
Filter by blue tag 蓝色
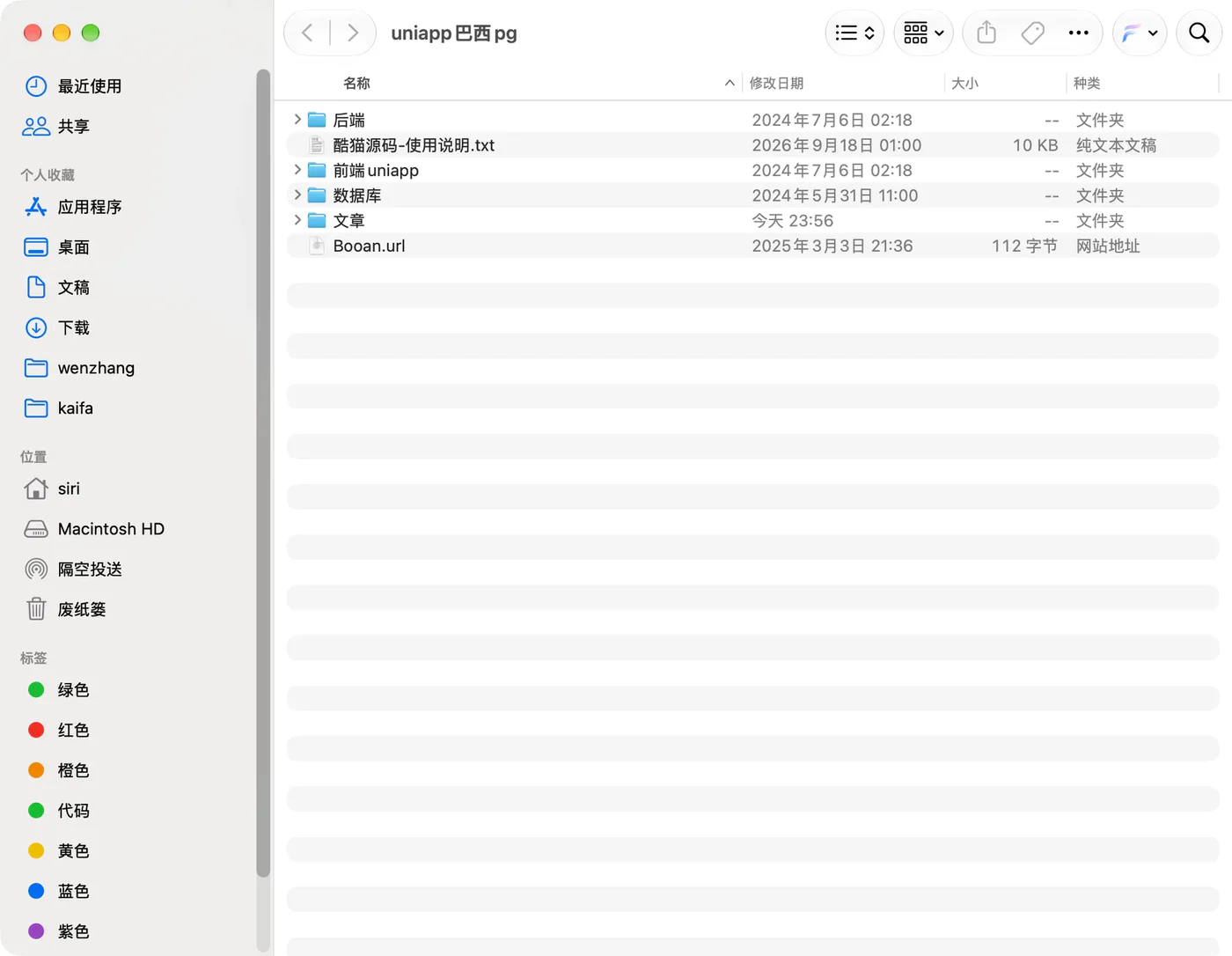59,892
